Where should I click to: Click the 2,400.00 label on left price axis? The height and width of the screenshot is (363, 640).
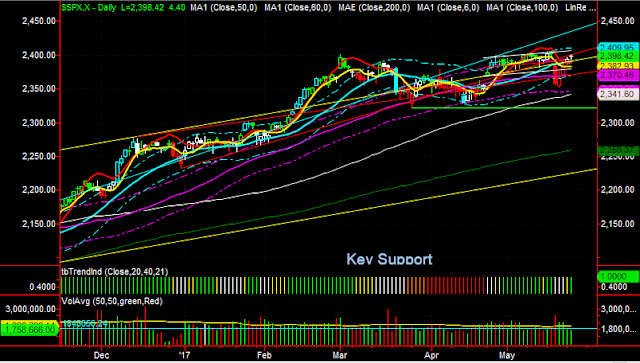coord(39,55)
